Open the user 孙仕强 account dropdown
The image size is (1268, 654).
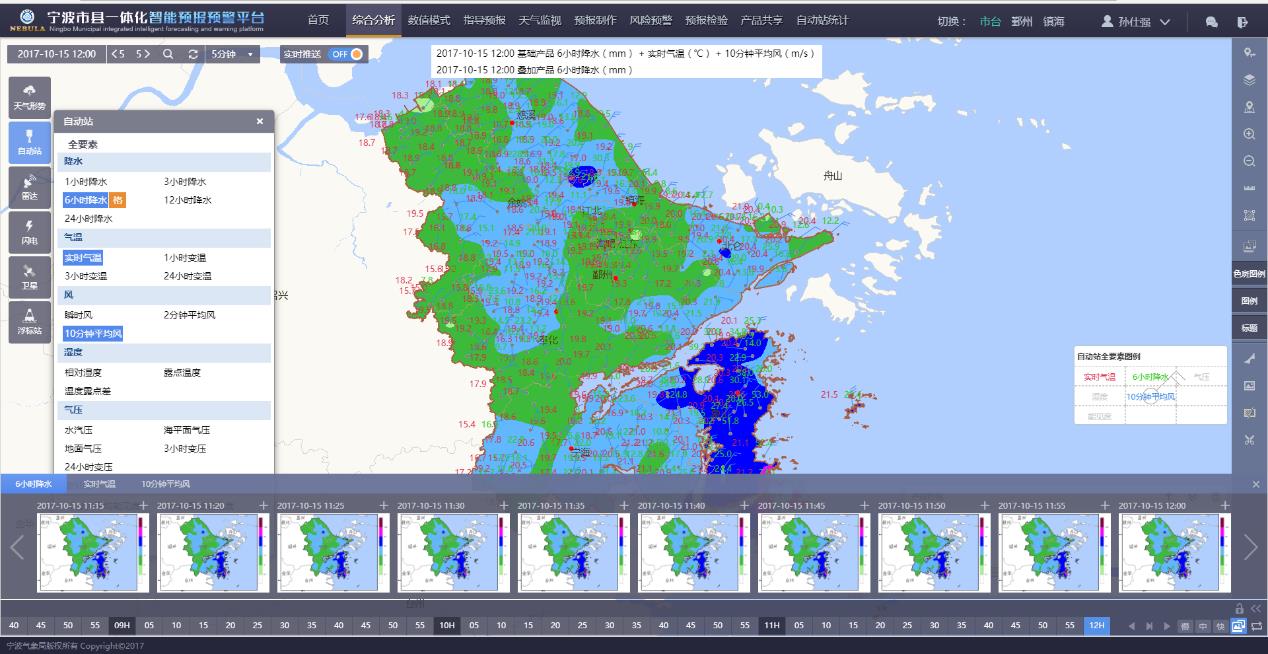coord(1136,21)
